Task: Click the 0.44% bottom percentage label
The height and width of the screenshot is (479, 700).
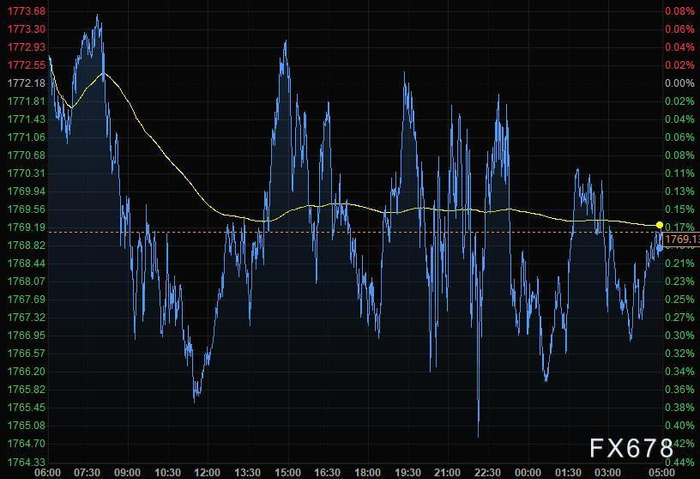Action: (x=680, y=462)
